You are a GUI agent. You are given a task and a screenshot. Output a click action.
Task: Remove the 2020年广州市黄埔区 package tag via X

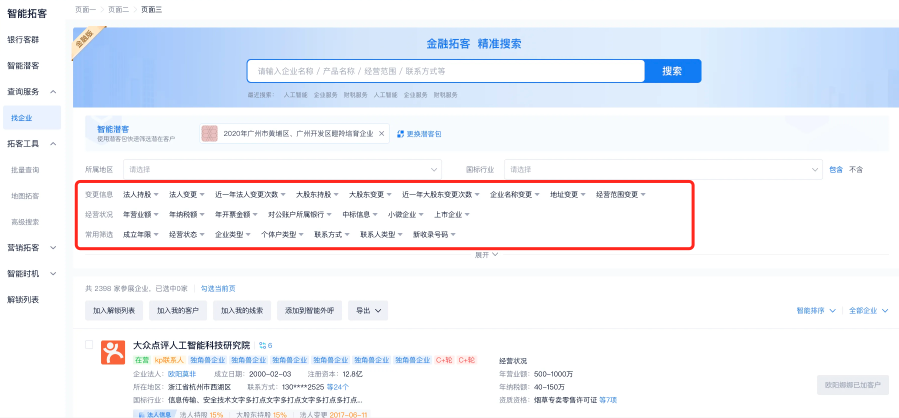(381, 133)
